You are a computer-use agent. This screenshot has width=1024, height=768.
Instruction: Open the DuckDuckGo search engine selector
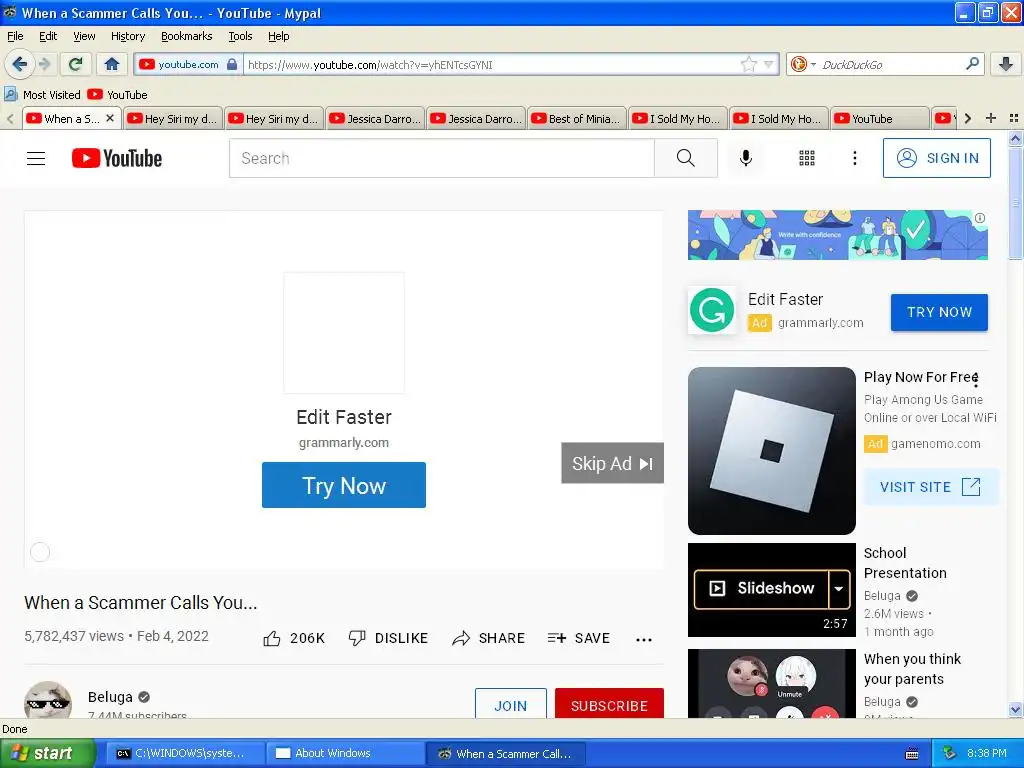[x=803, y=64]
